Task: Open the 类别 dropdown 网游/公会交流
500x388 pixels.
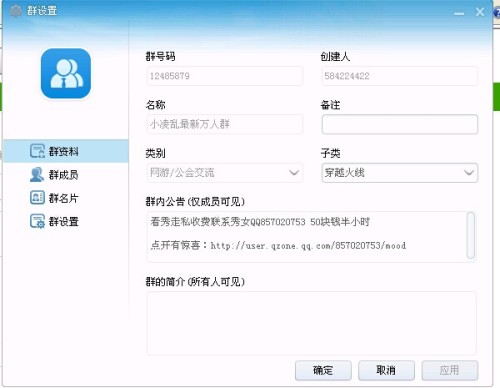Action: click(x=225, y=173)
